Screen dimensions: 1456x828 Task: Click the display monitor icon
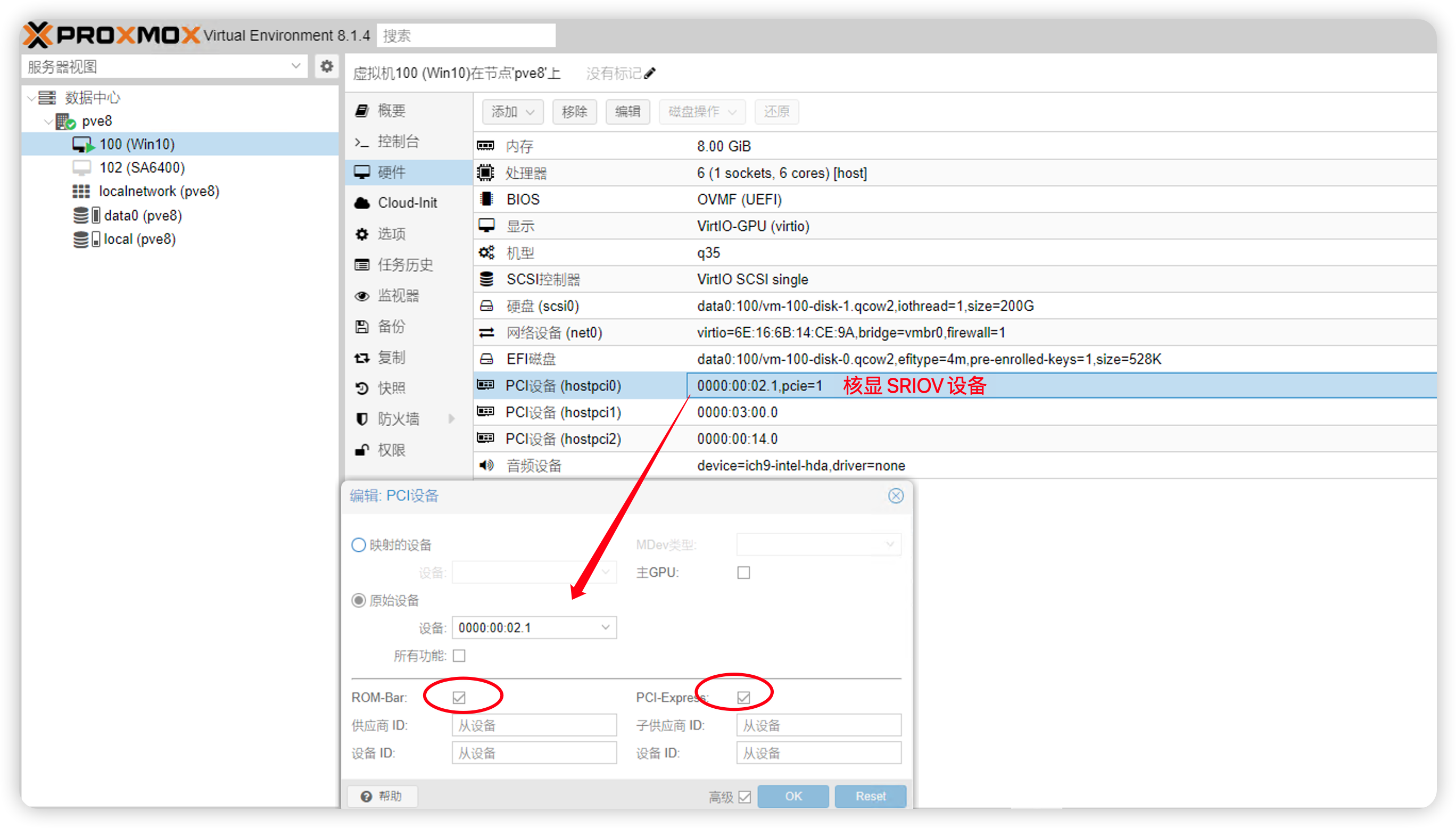coord(486,226)
